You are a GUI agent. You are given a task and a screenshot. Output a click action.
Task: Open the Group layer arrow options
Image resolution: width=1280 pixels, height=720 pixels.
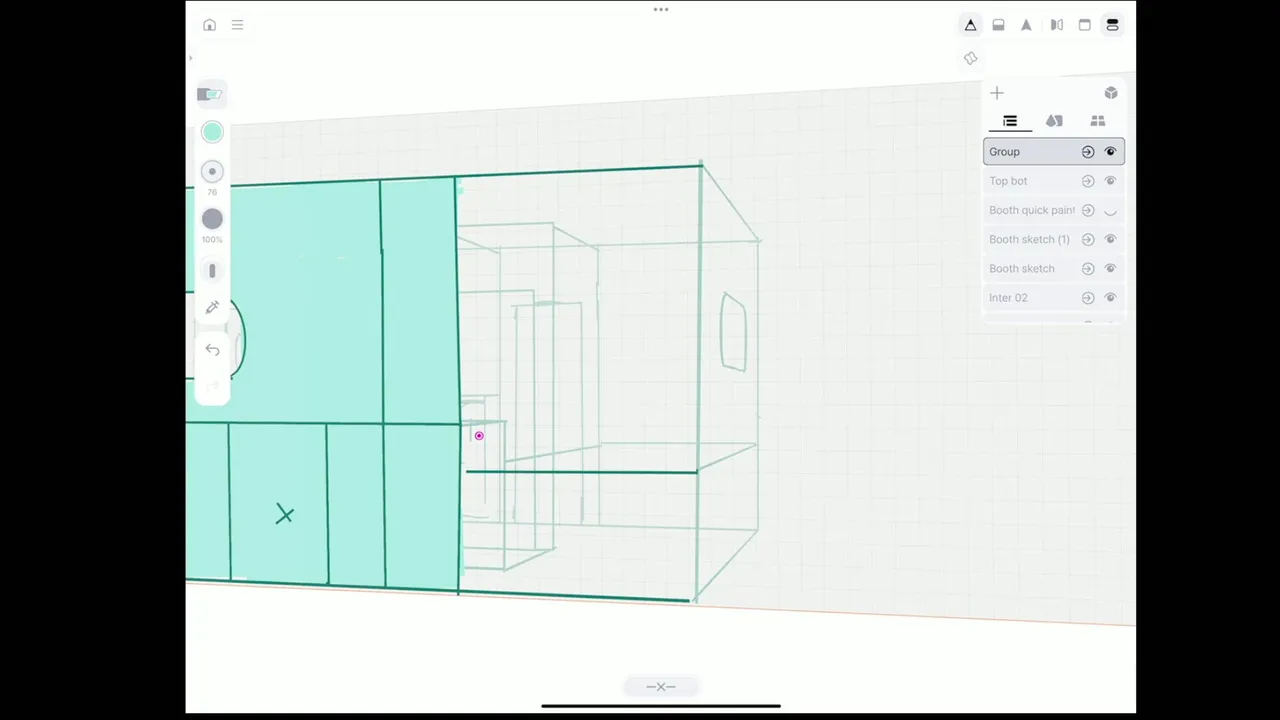coord(1088,152)
